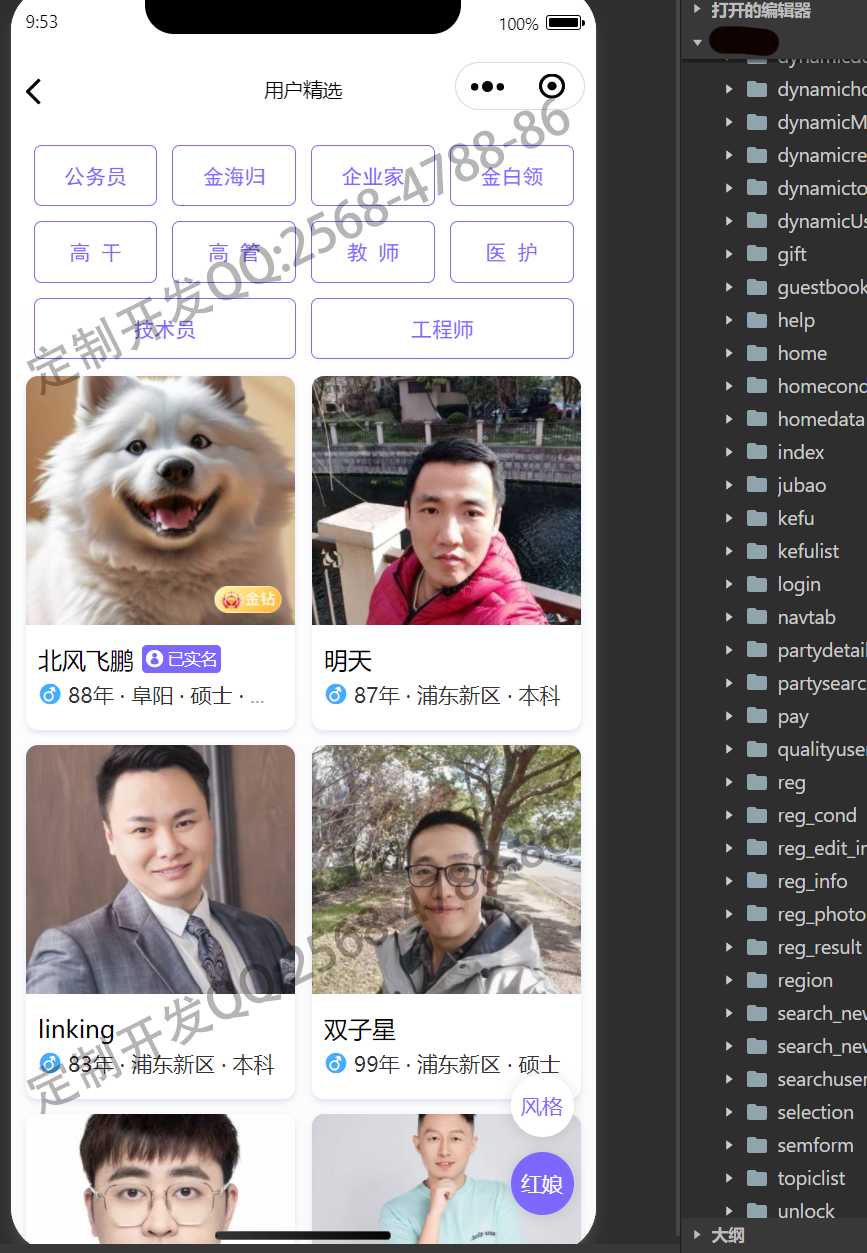Filter by 技术员 category
The height and width of the screenshot is (1253, 867).
pos(165,328)
